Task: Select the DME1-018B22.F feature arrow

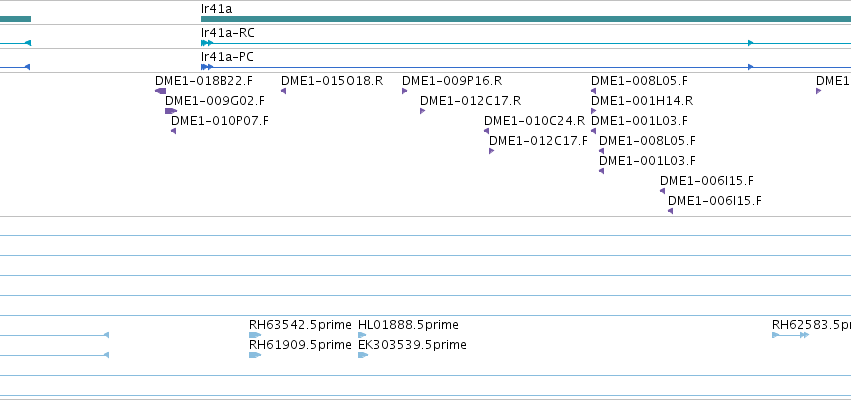Action: pyautogui.click(x=161, y=91)
